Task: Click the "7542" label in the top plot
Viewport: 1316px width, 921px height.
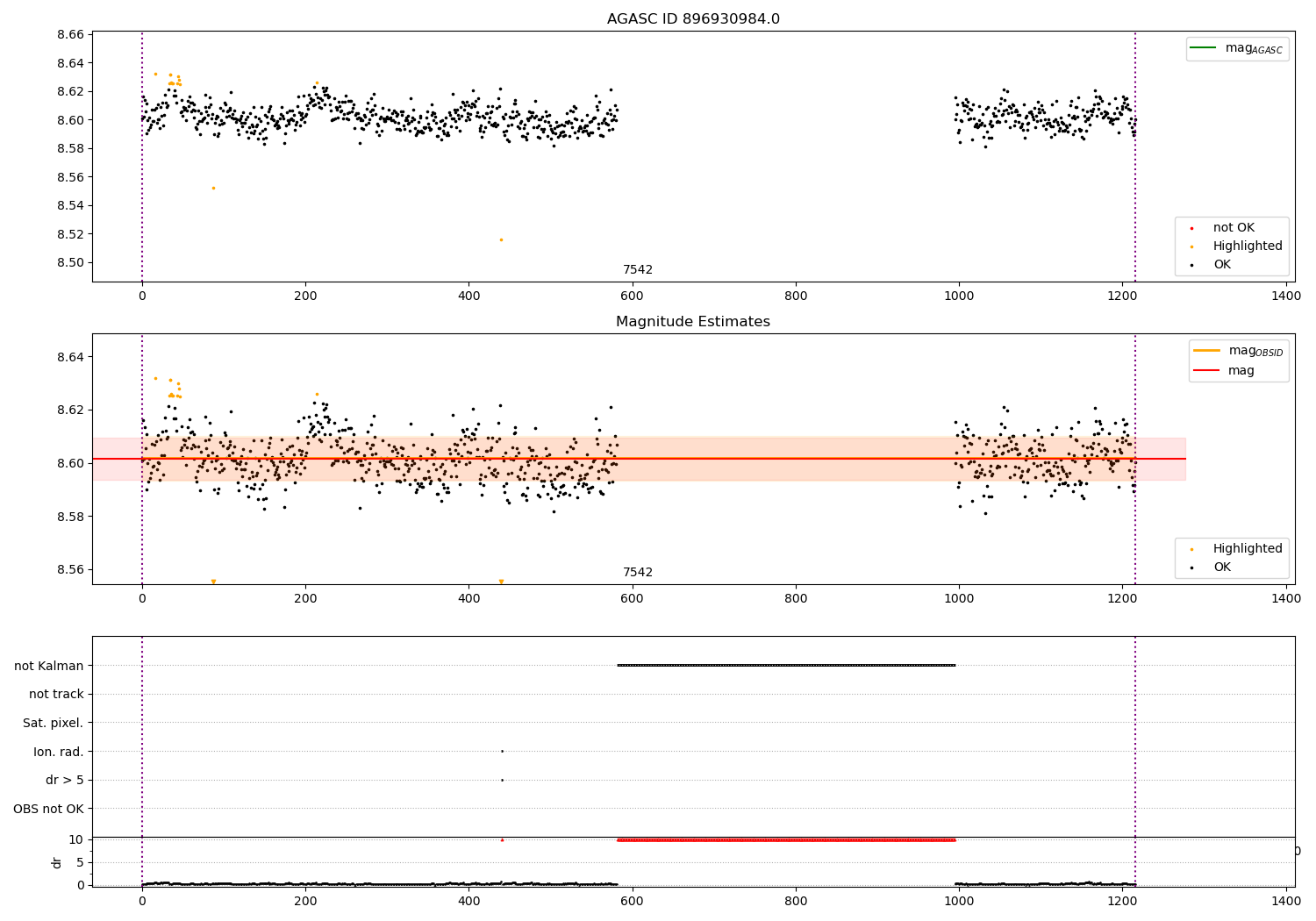Action: [x=638, y=270]
